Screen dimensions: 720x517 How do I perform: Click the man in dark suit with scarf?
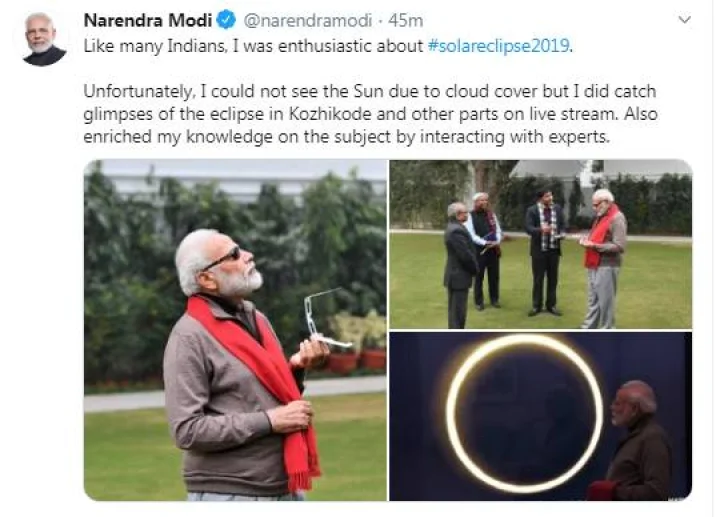point(545,251)
